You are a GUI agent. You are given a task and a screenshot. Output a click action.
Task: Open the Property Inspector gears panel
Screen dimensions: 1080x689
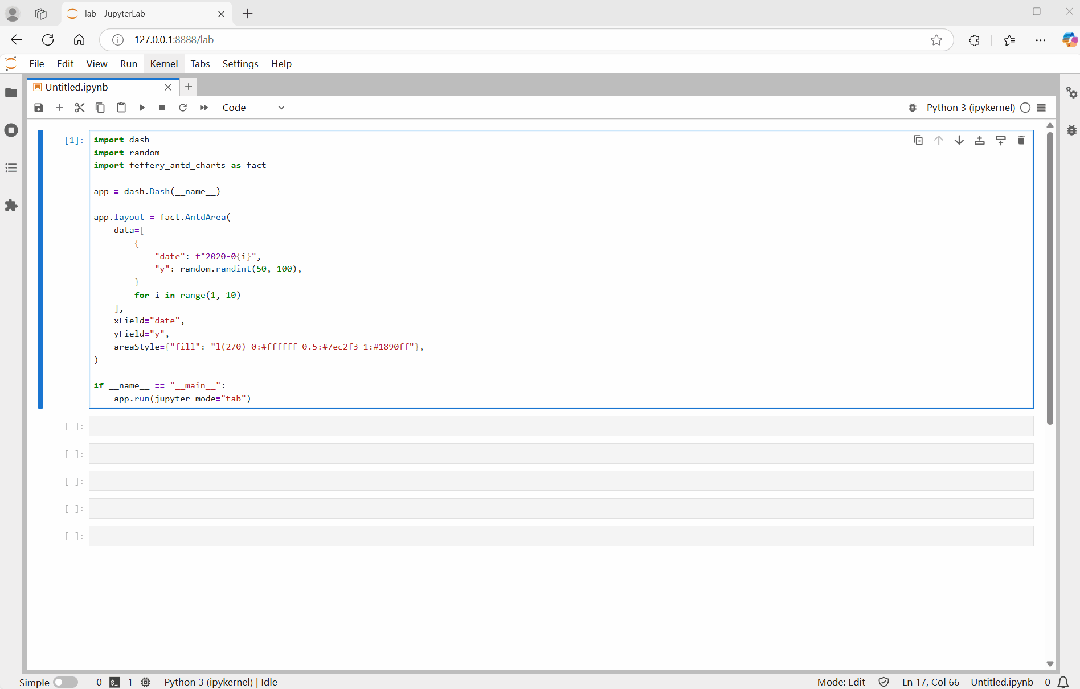tap(1071, 92)
